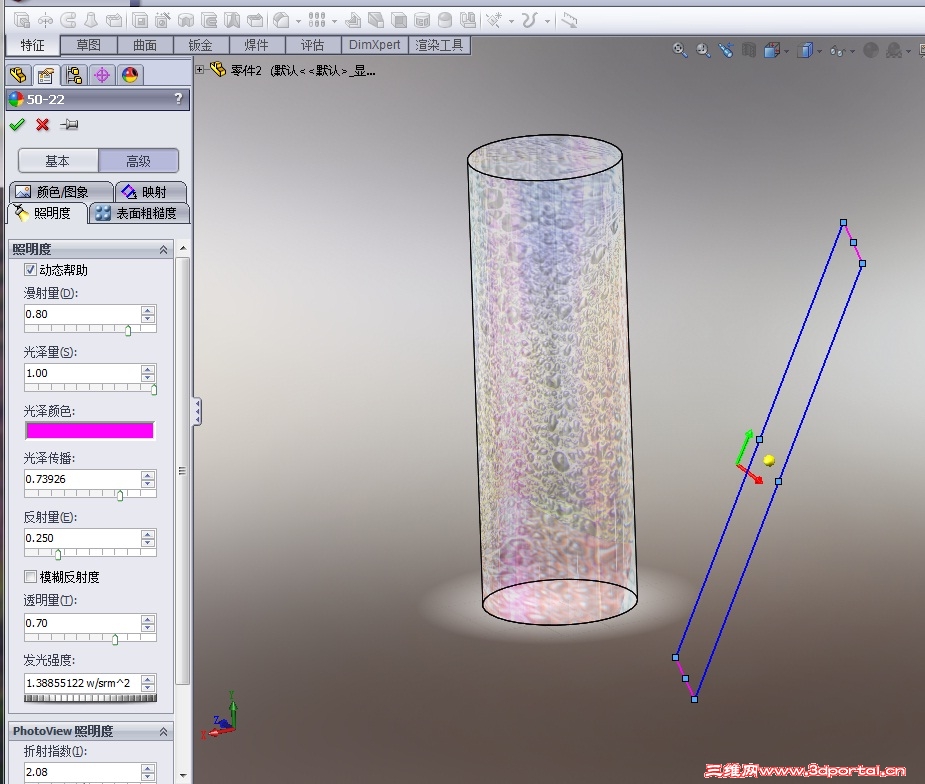Pin the 50-22 property panel open
925x784 pixels.
click(69, 124)
